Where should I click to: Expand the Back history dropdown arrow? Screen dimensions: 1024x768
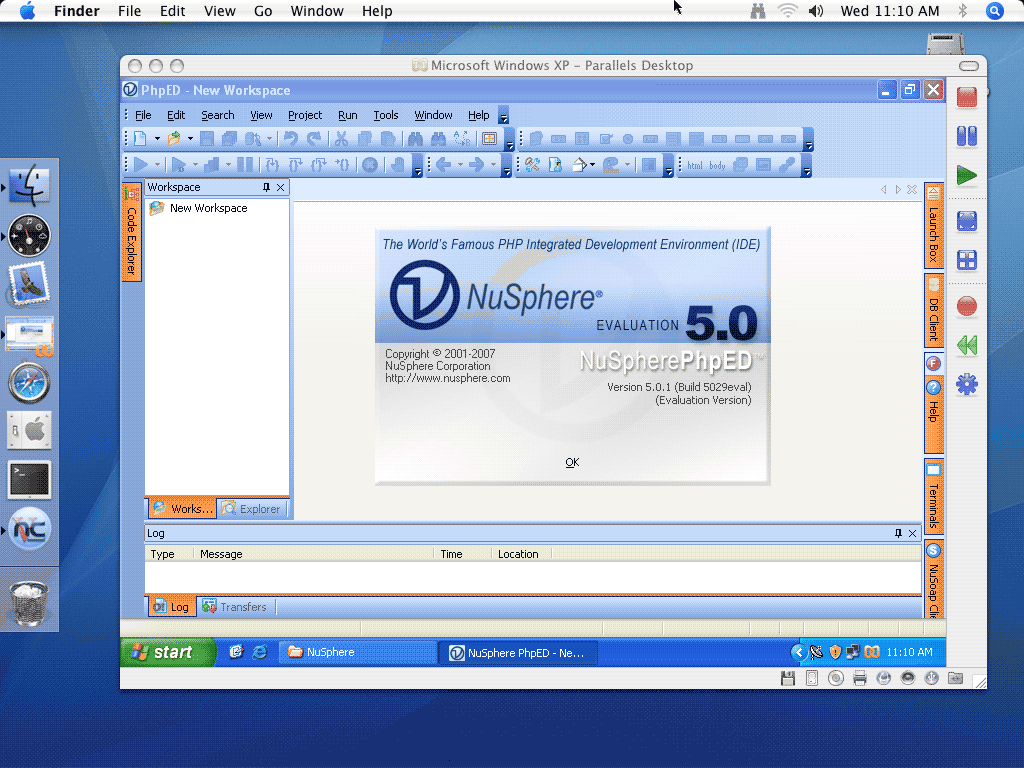[460, 165]
